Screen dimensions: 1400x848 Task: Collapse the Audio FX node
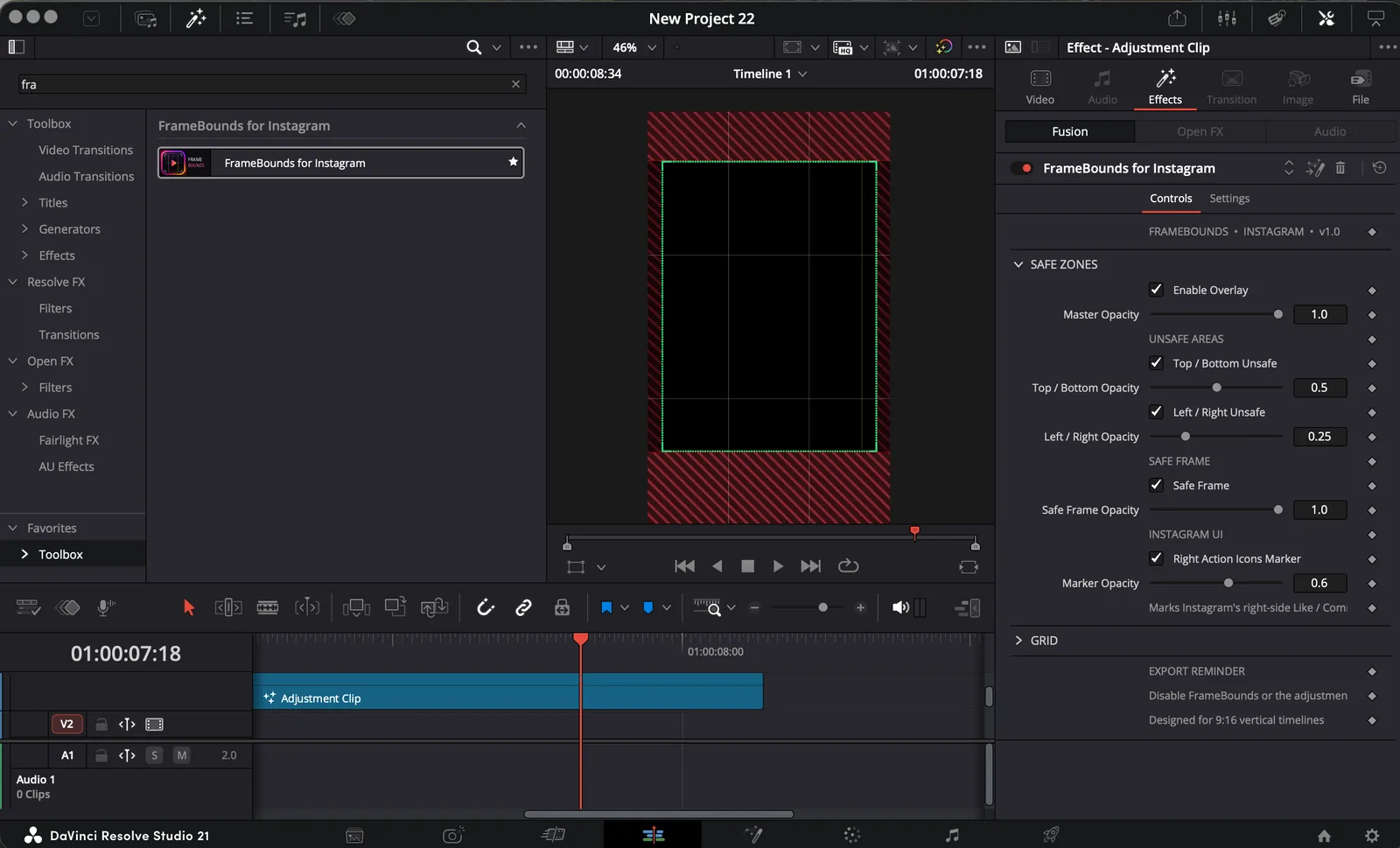click(x=12, y=413)
